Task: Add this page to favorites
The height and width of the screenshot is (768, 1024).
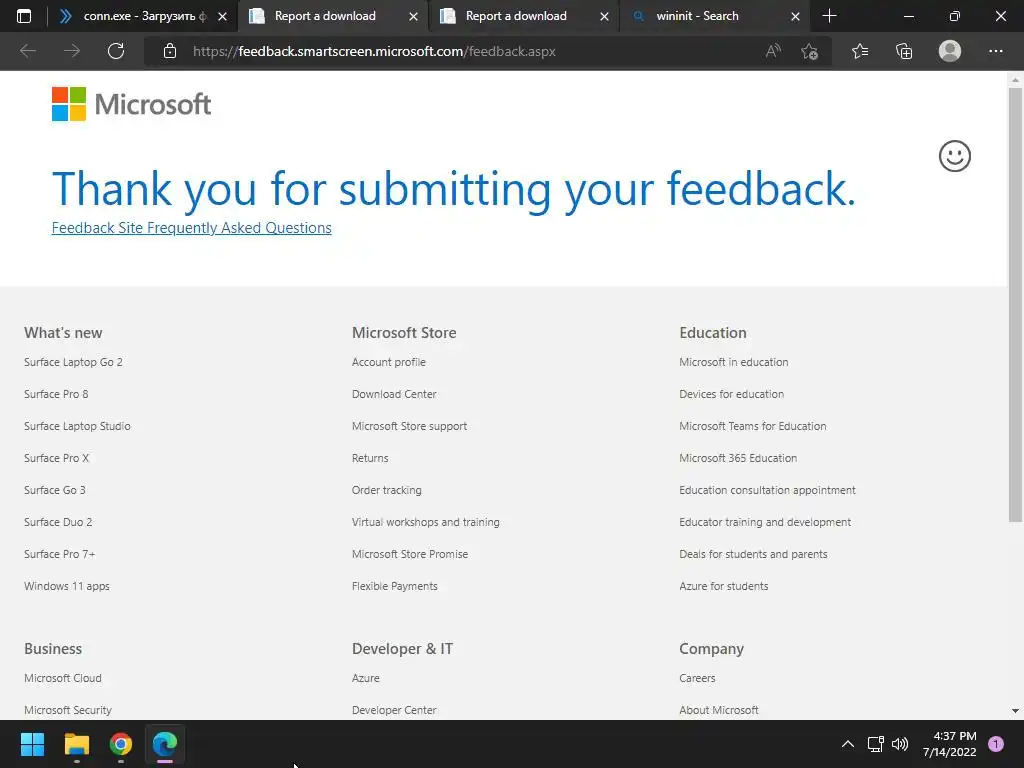Action: [810, 51]
